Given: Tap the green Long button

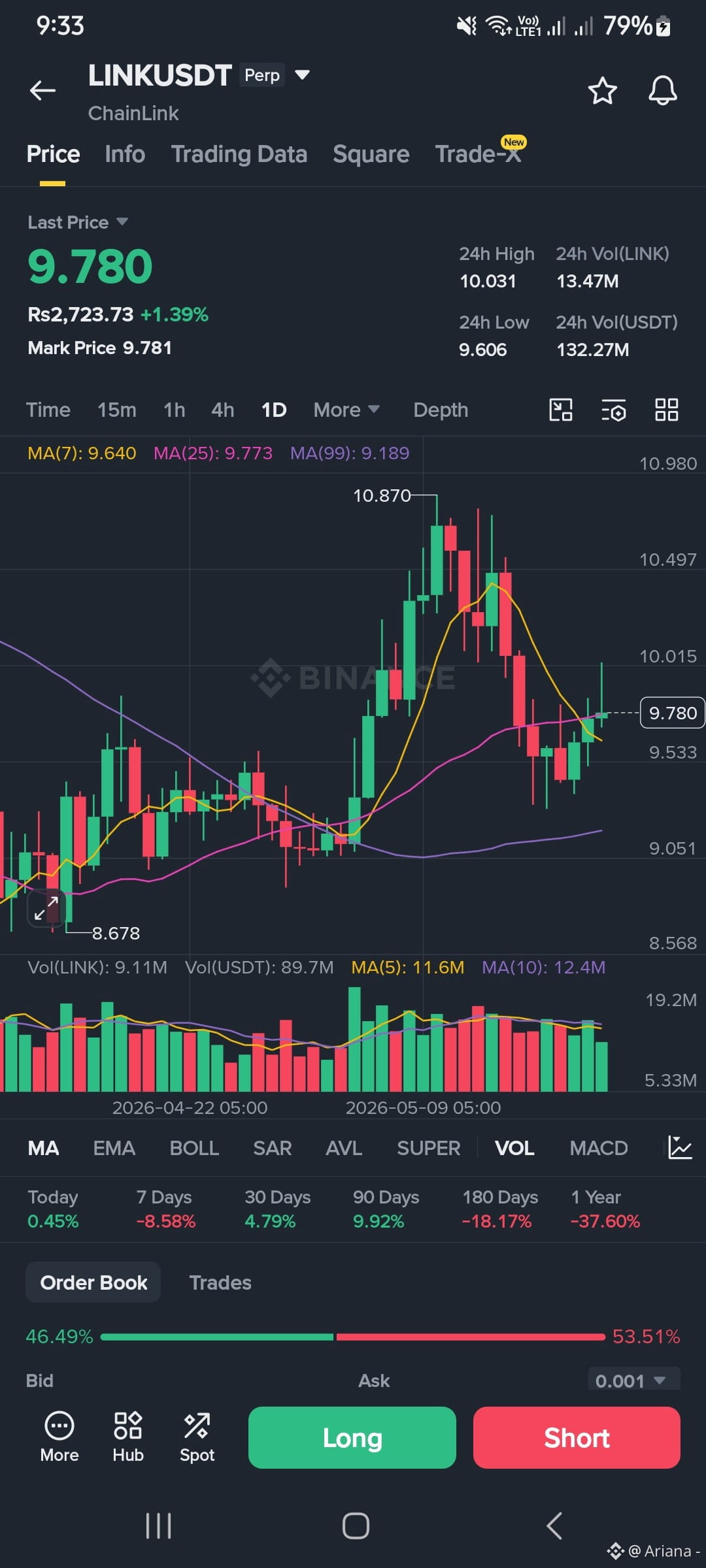Looking at the screenshot, I should point(352,1437).
